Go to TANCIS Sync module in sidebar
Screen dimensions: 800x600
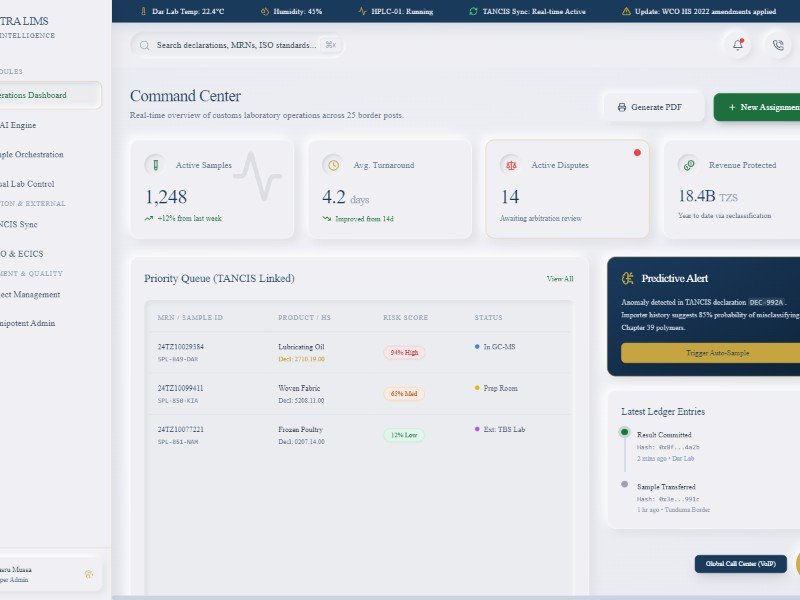coord(25,224)
